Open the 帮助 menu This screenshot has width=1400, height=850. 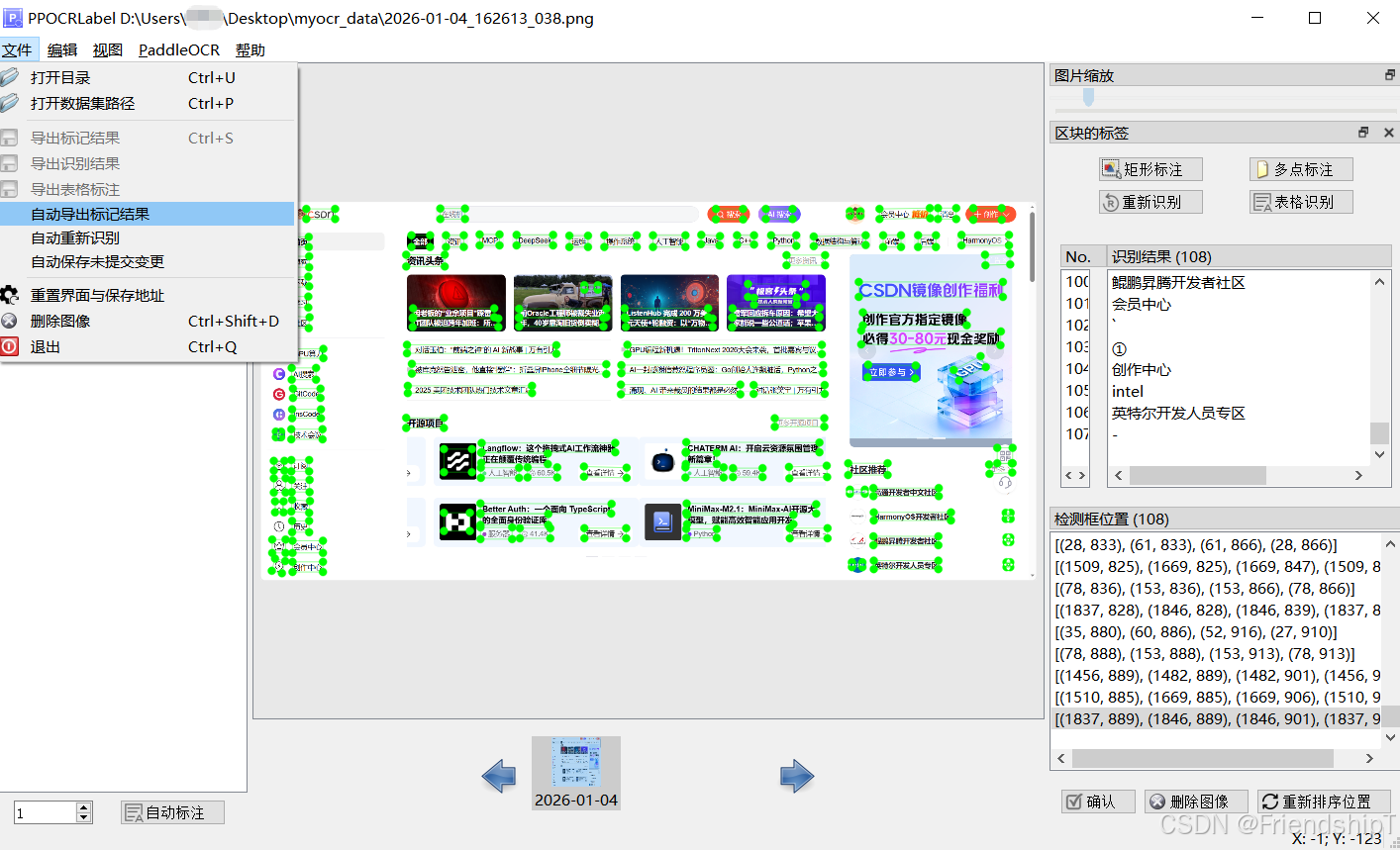click(250, 49)
